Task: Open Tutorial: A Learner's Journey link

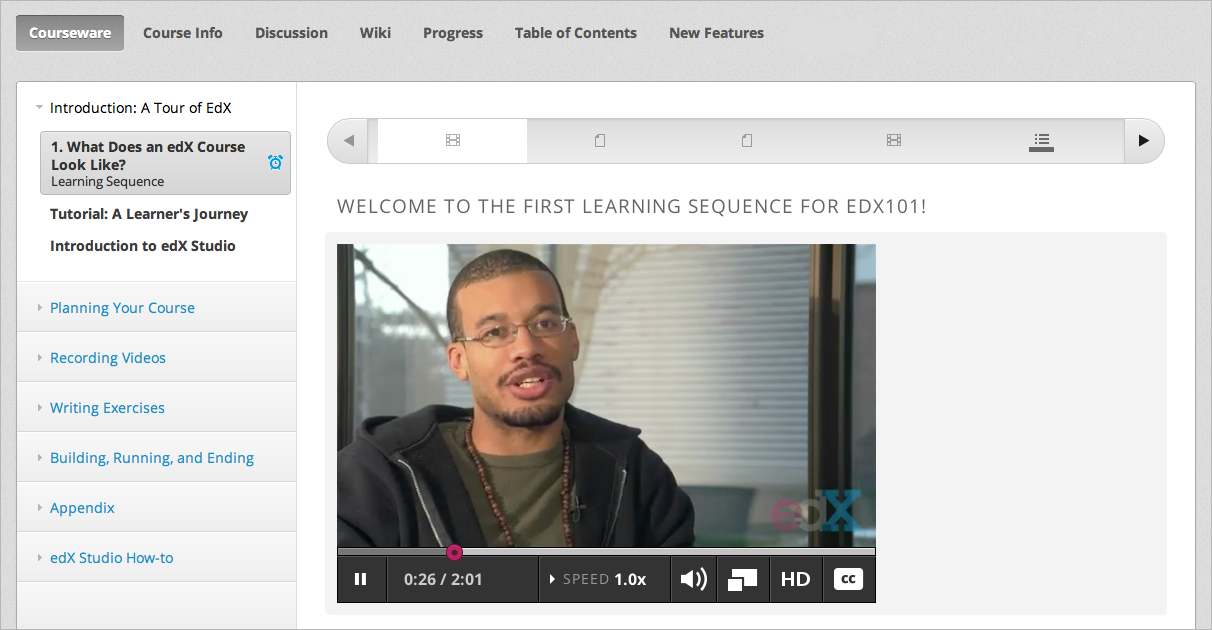Action: (x=149, y=214)
